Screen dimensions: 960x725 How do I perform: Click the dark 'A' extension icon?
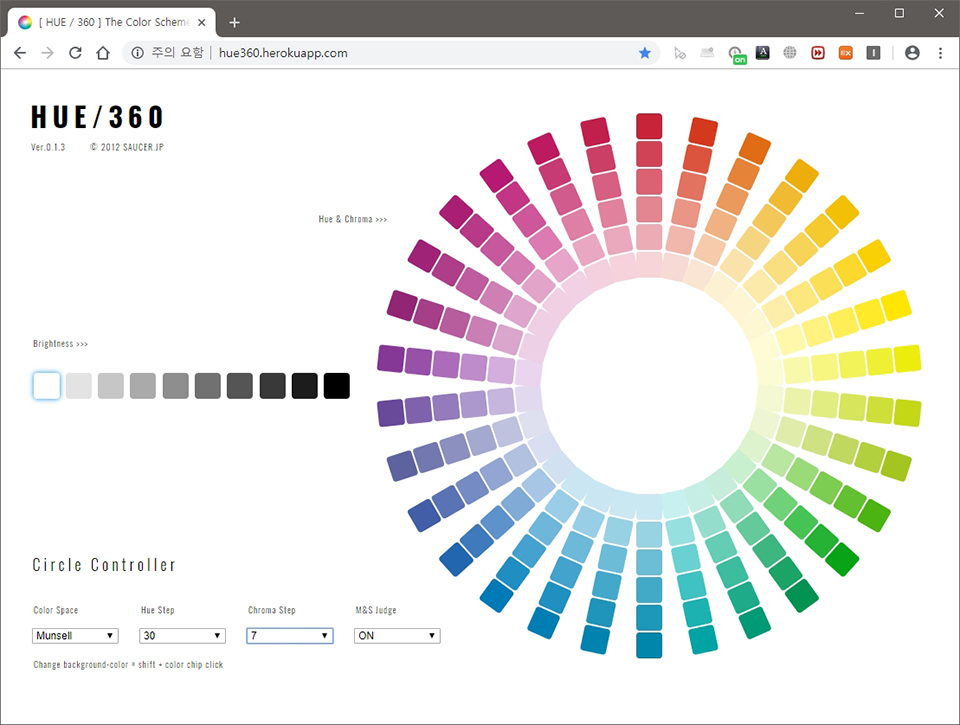tap(762, 53)
